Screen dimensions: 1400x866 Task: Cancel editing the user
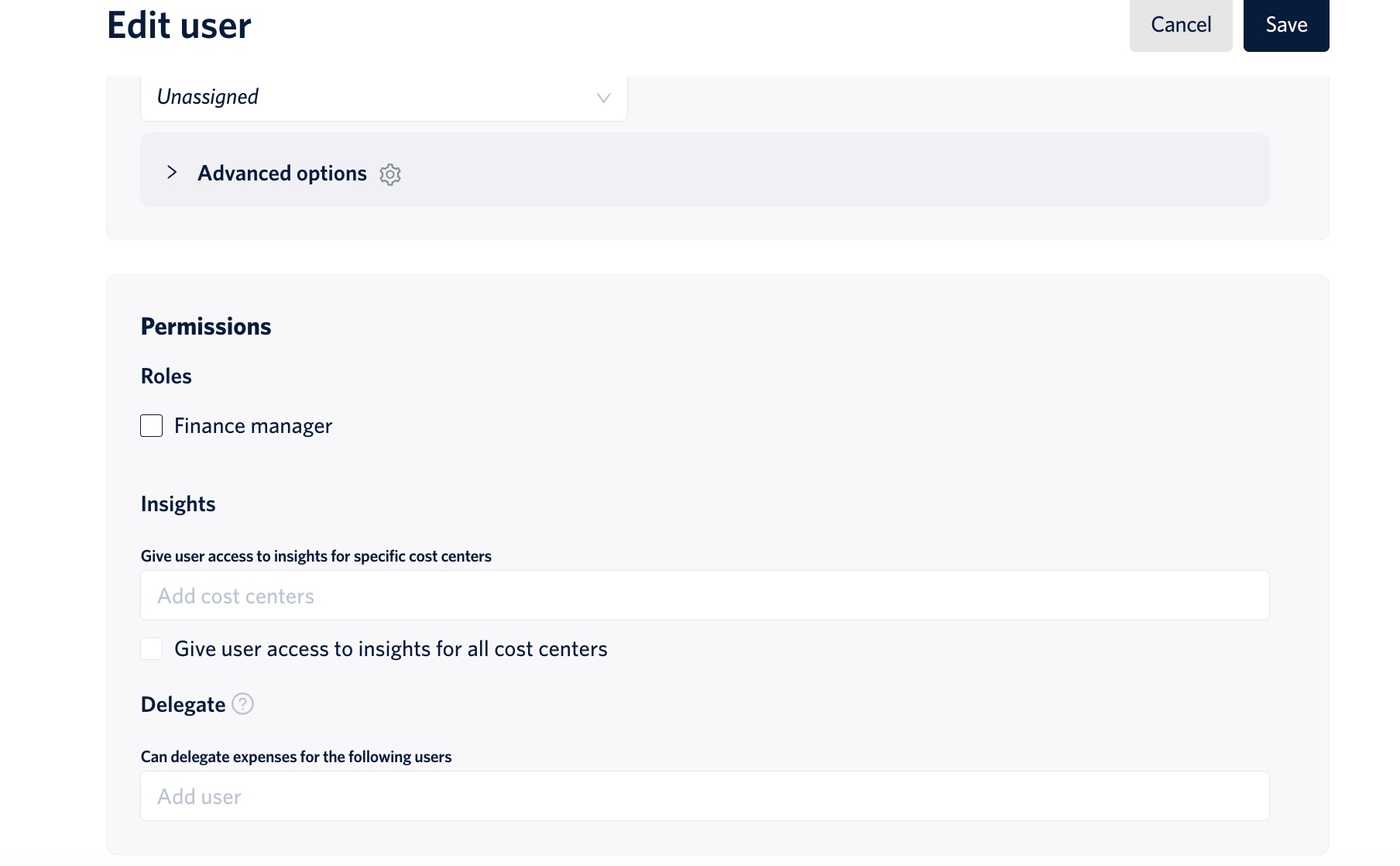[x=1180, y=25]
